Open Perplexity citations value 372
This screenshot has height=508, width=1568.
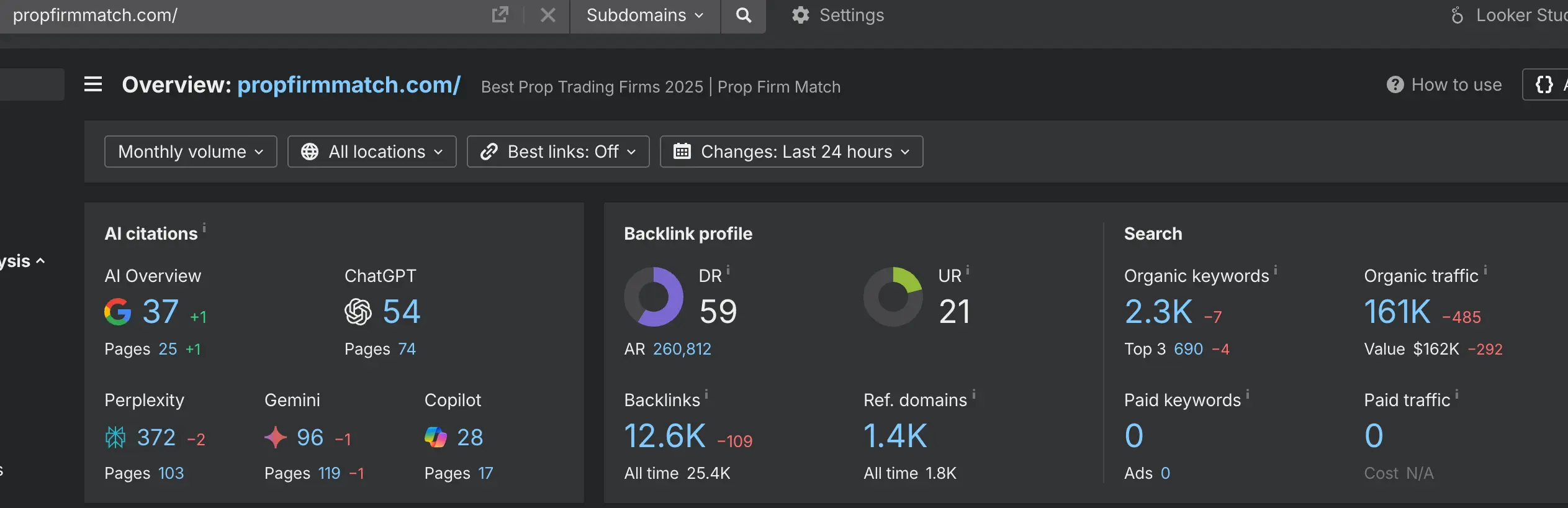coord(156,438)
